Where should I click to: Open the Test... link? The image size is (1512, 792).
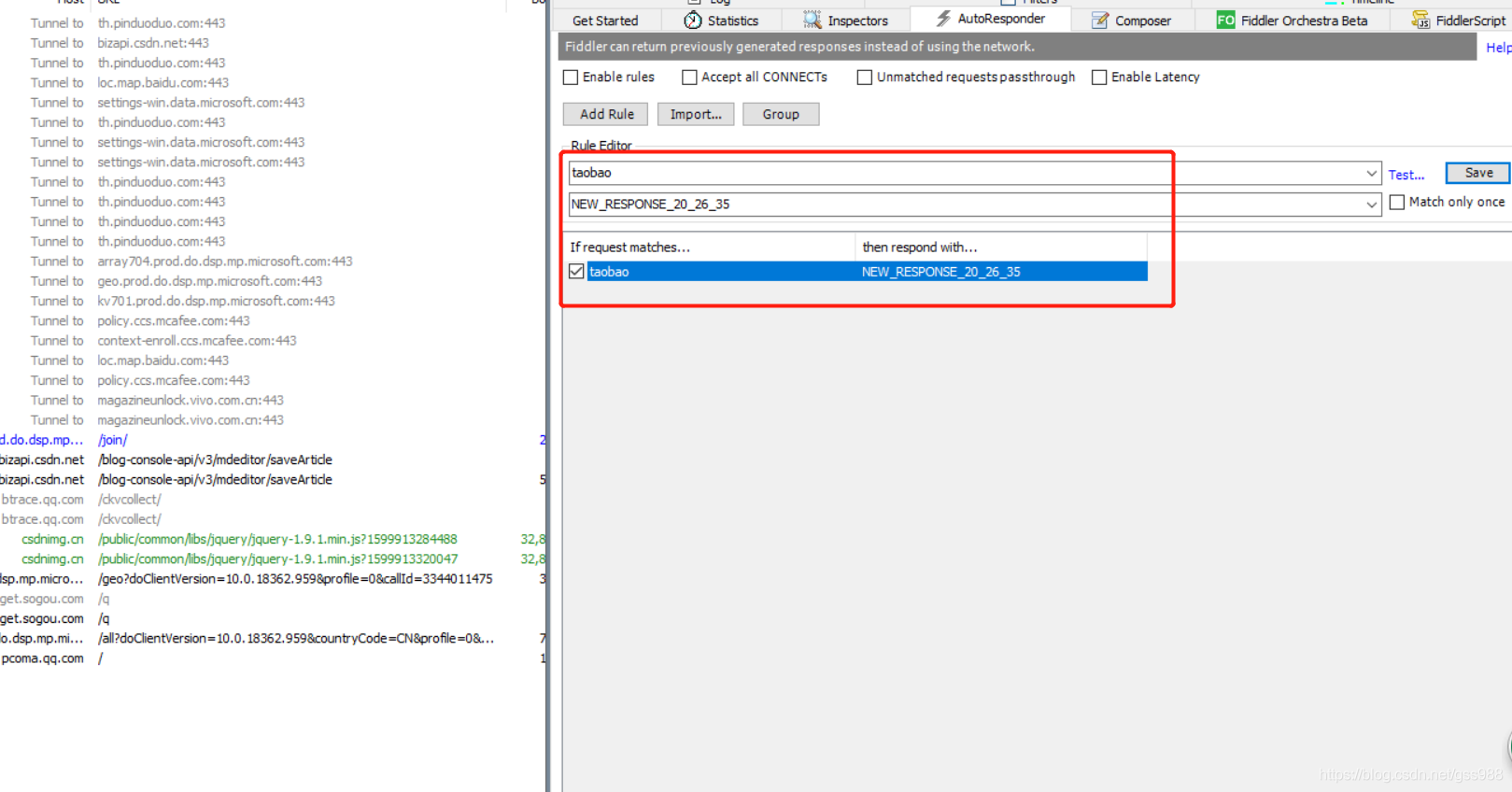click(x=1406, y=175)
